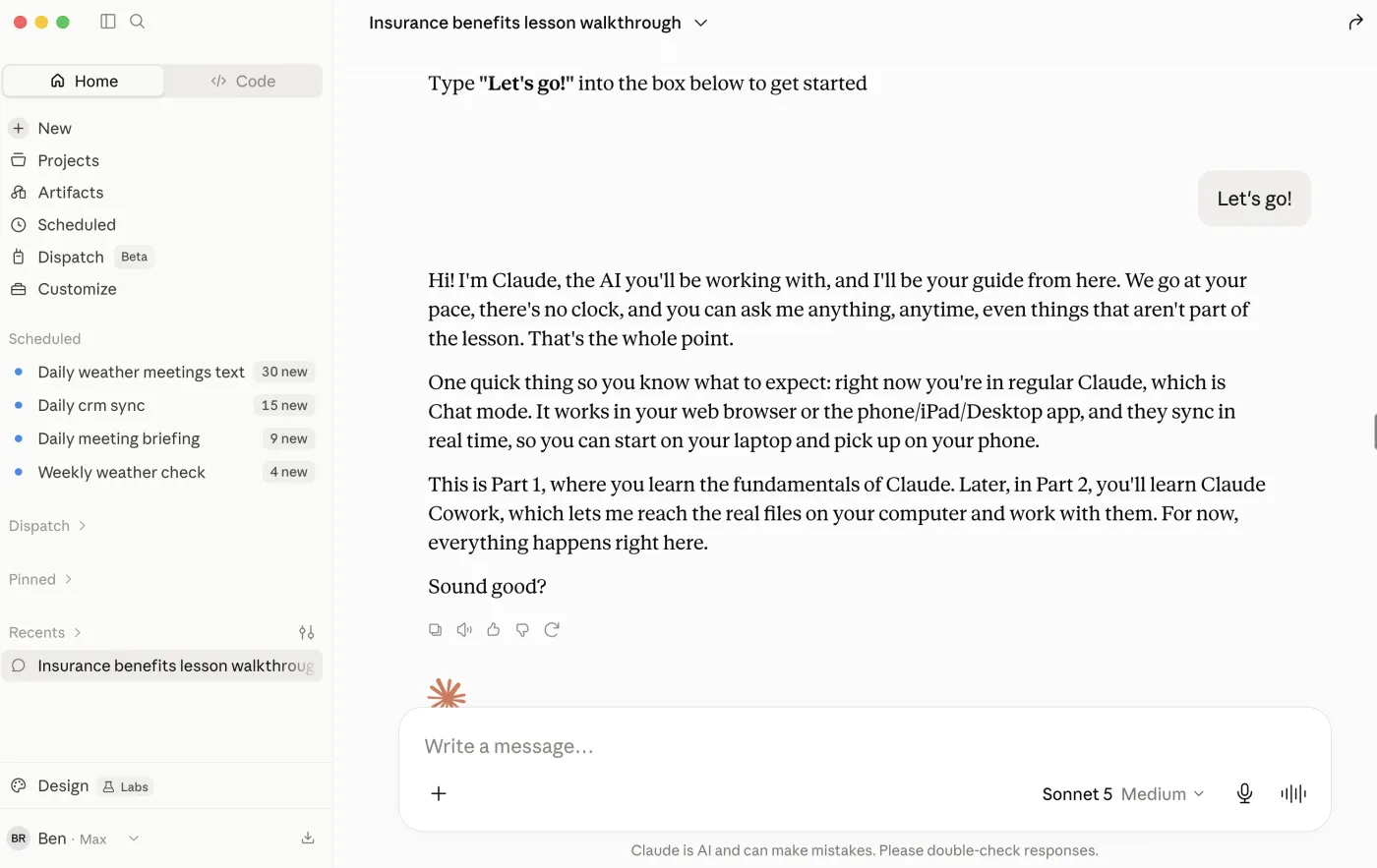Open the Sonnet 5 Medium model selector
Screen dimensions: 1377x868
pos(1122,794)
